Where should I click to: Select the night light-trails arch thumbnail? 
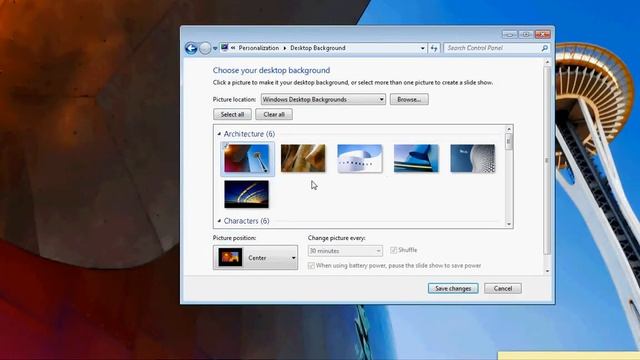[247, 194]
